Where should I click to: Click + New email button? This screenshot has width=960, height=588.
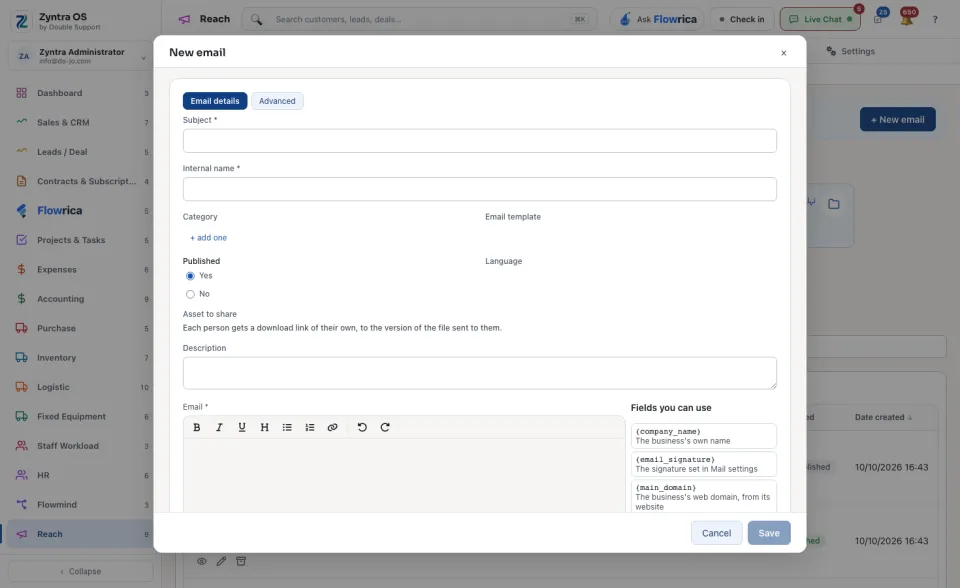coord(898,119)
